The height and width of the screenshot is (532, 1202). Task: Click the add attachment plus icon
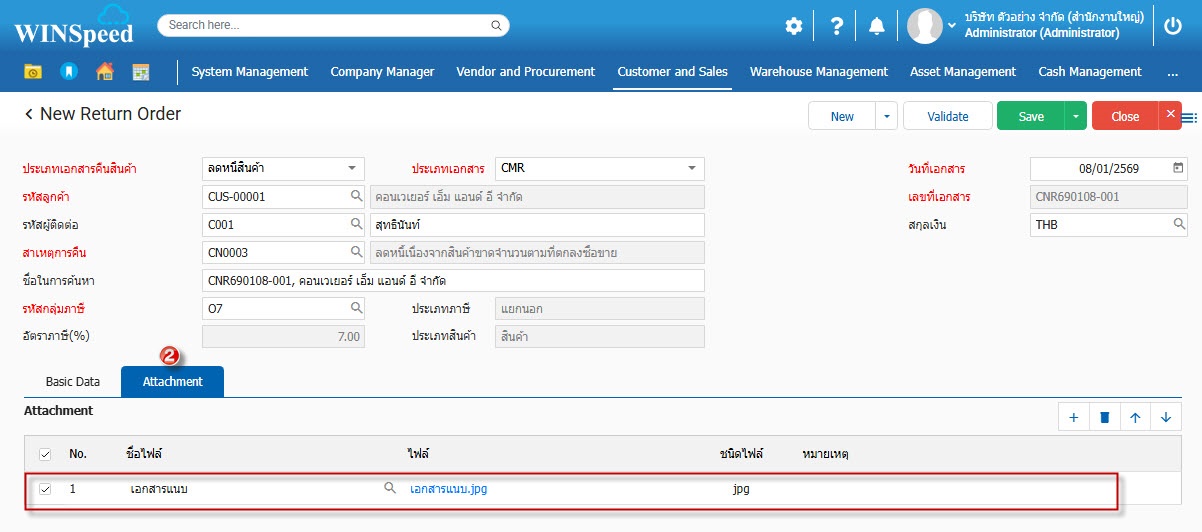click(x=1074, y=418)
